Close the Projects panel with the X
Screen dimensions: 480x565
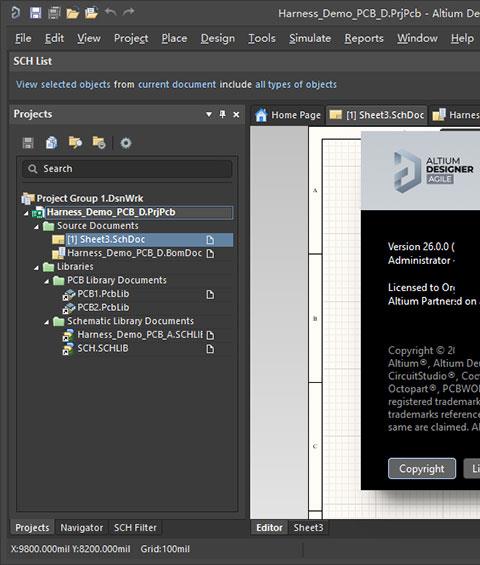pos(236,115)
